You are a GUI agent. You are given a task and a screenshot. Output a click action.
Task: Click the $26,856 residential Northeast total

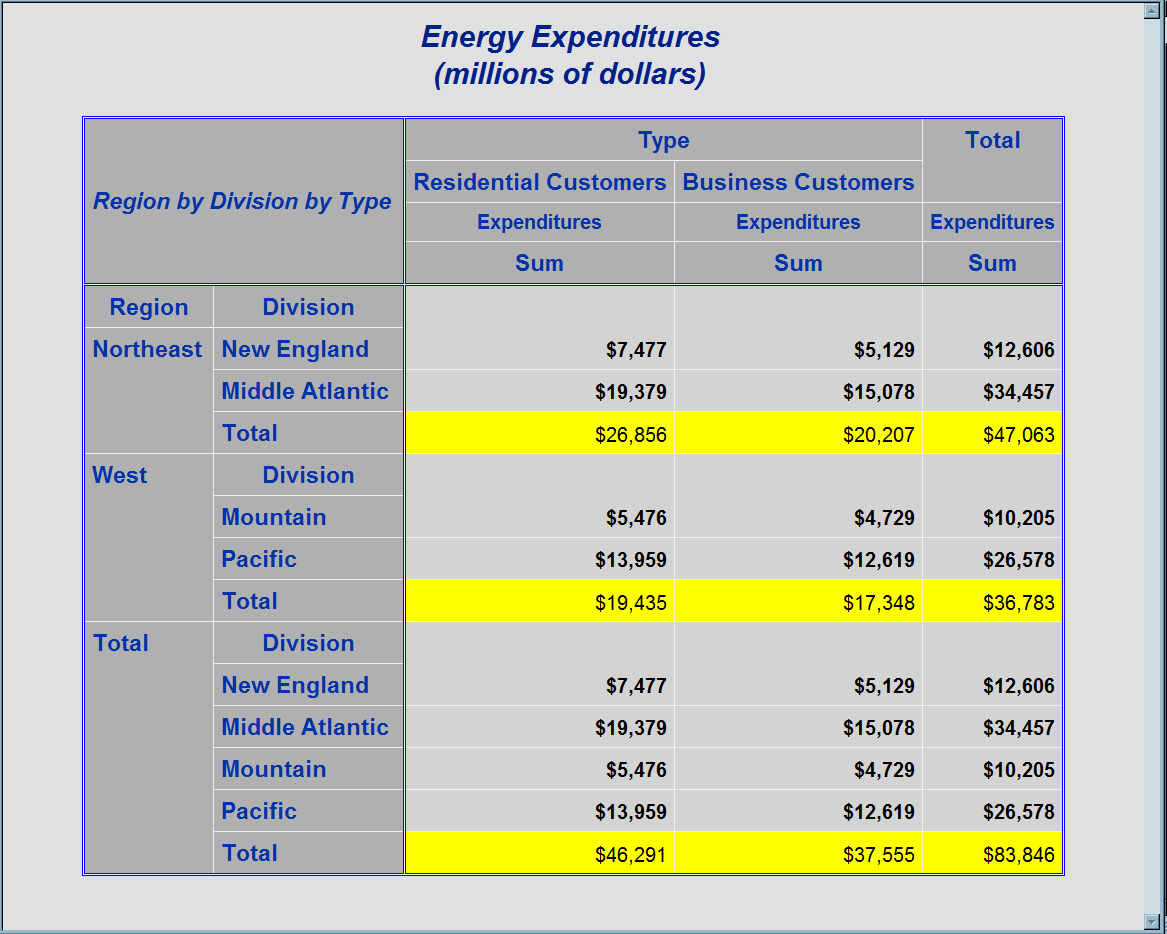pyautogui.click(x=540, y=434)
